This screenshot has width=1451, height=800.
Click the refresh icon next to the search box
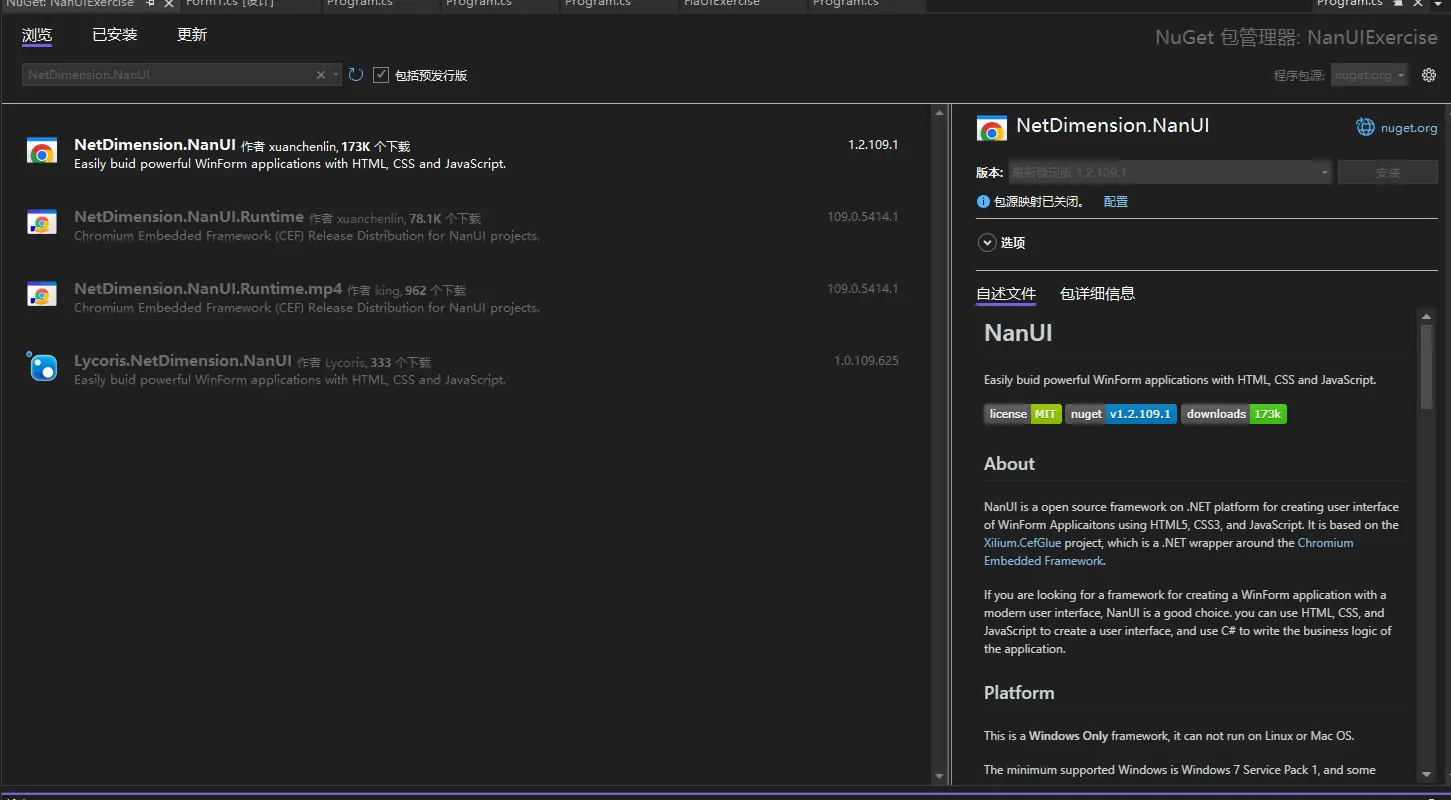(356, 75)
